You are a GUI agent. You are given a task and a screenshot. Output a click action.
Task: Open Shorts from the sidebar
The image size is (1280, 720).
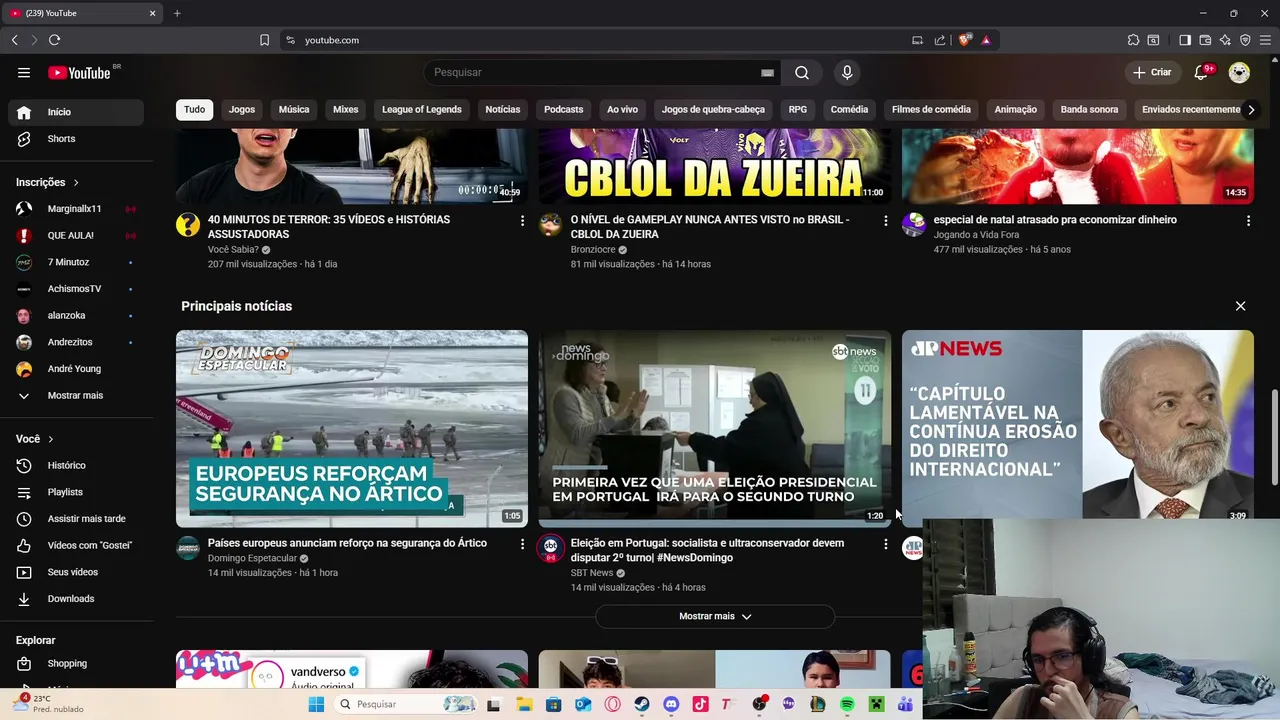tap(76, 139)
